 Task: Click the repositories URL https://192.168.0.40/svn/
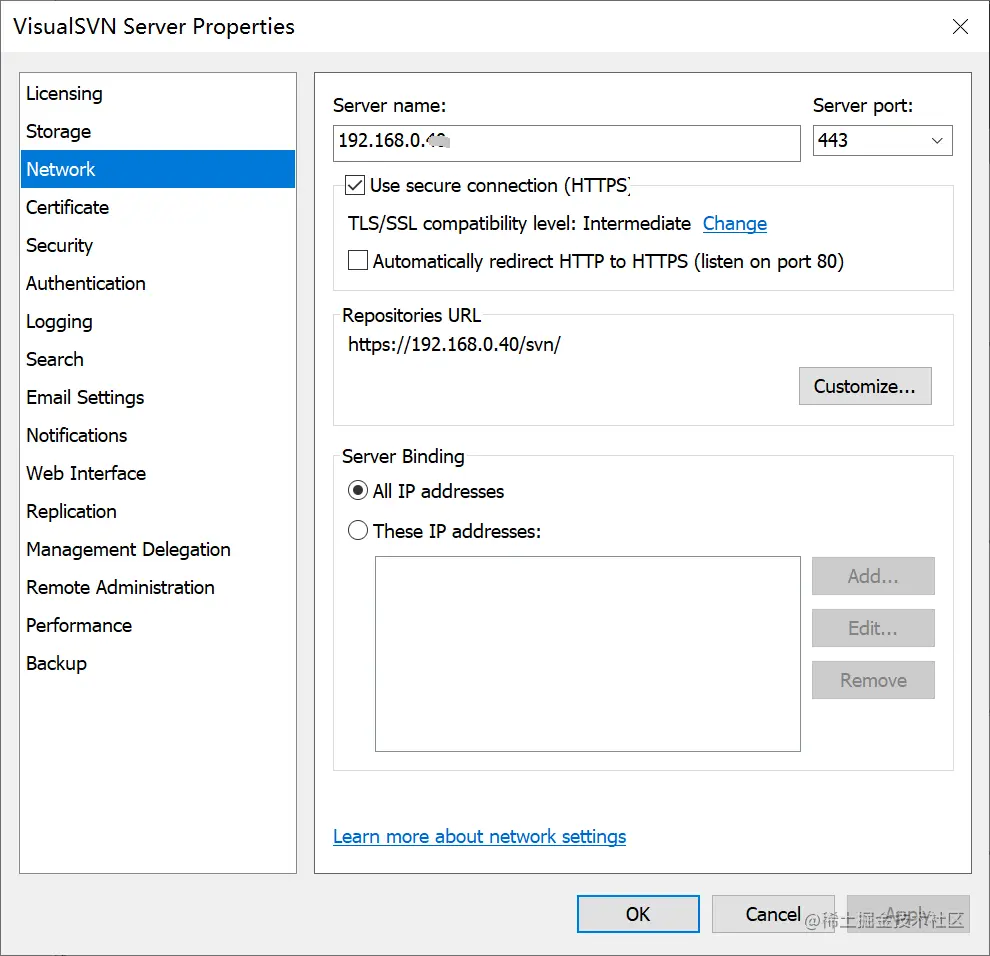tap(454, 345)
